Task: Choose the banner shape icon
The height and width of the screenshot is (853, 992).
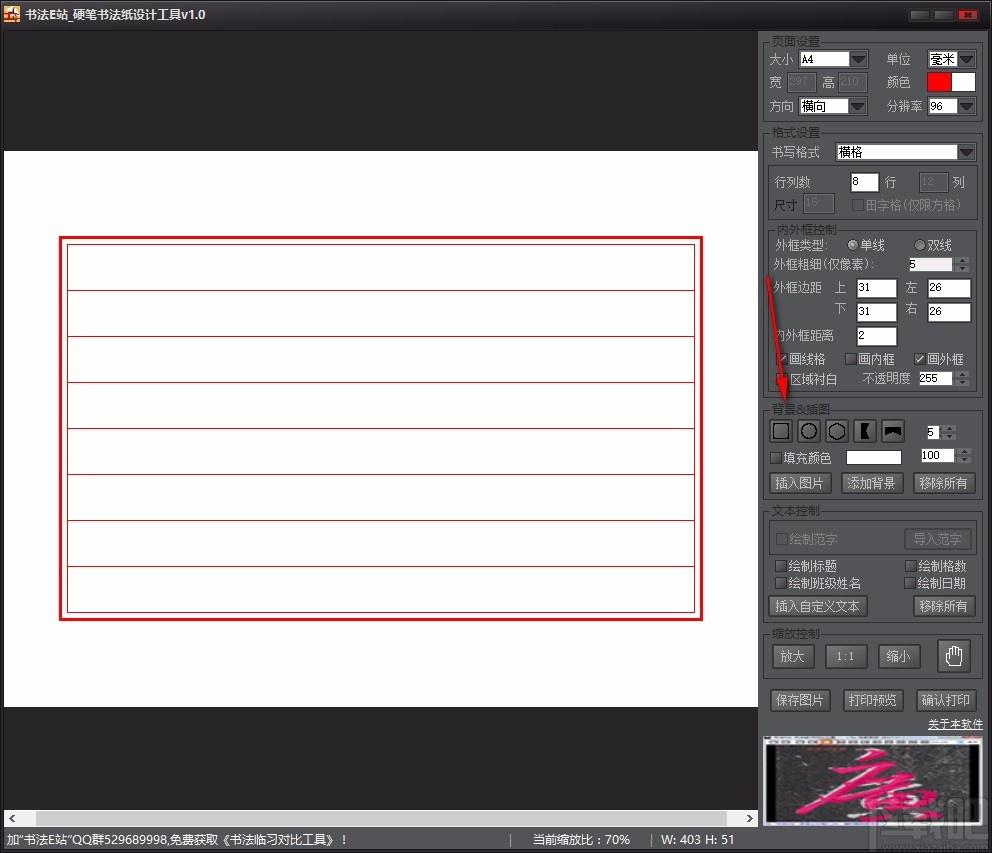Action: (893, 432)
